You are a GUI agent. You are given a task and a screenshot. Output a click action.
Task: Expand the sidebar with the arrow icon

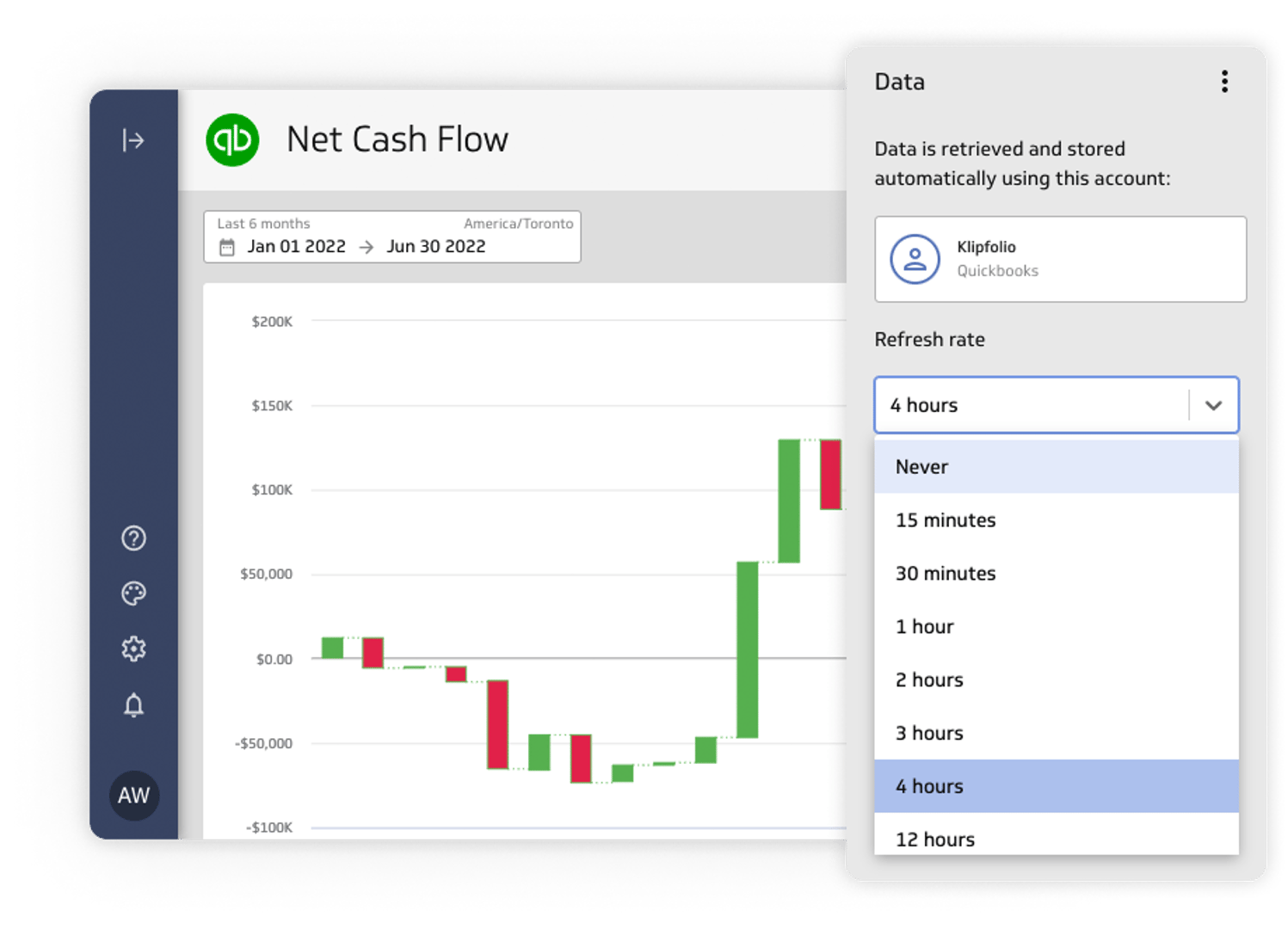133,139
